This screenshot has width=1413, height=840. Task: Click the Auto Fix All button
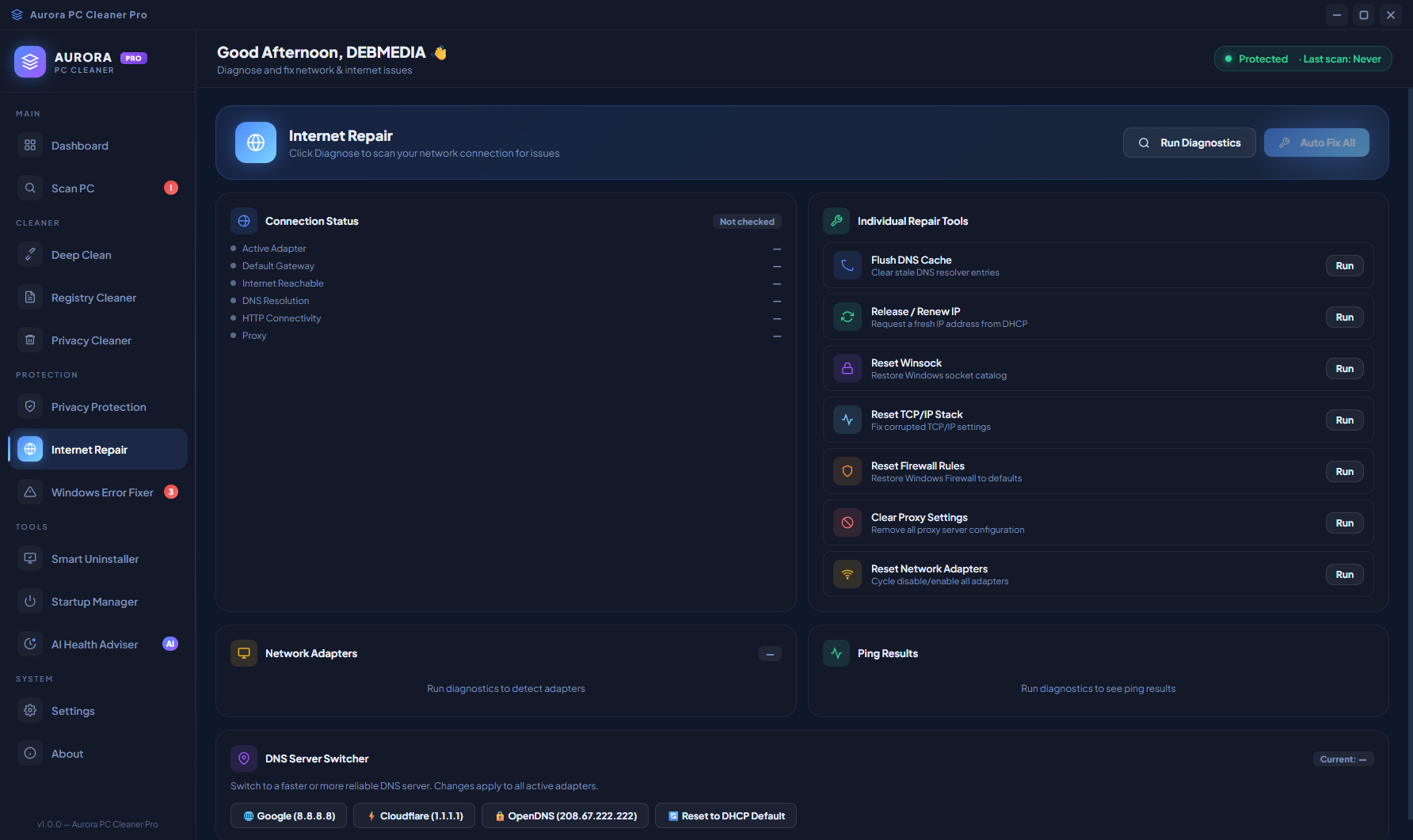[1316, 143]
